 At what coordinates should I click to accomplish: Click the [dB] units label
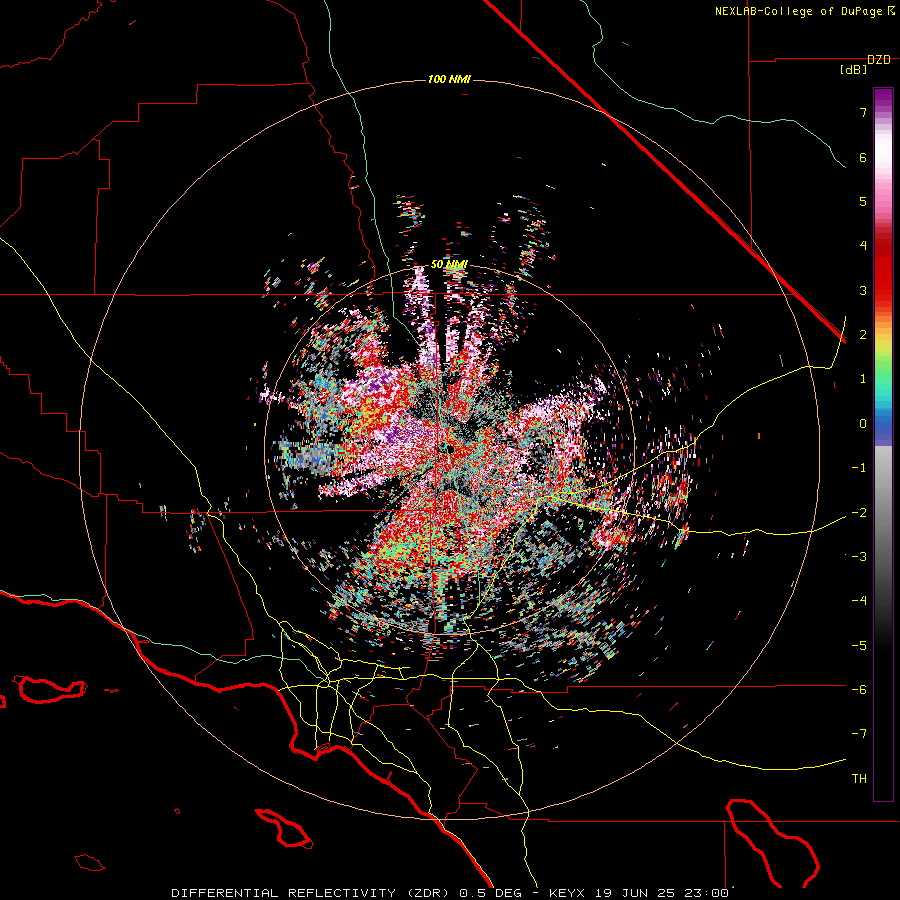pyautogui.click(x=854, y=70)
